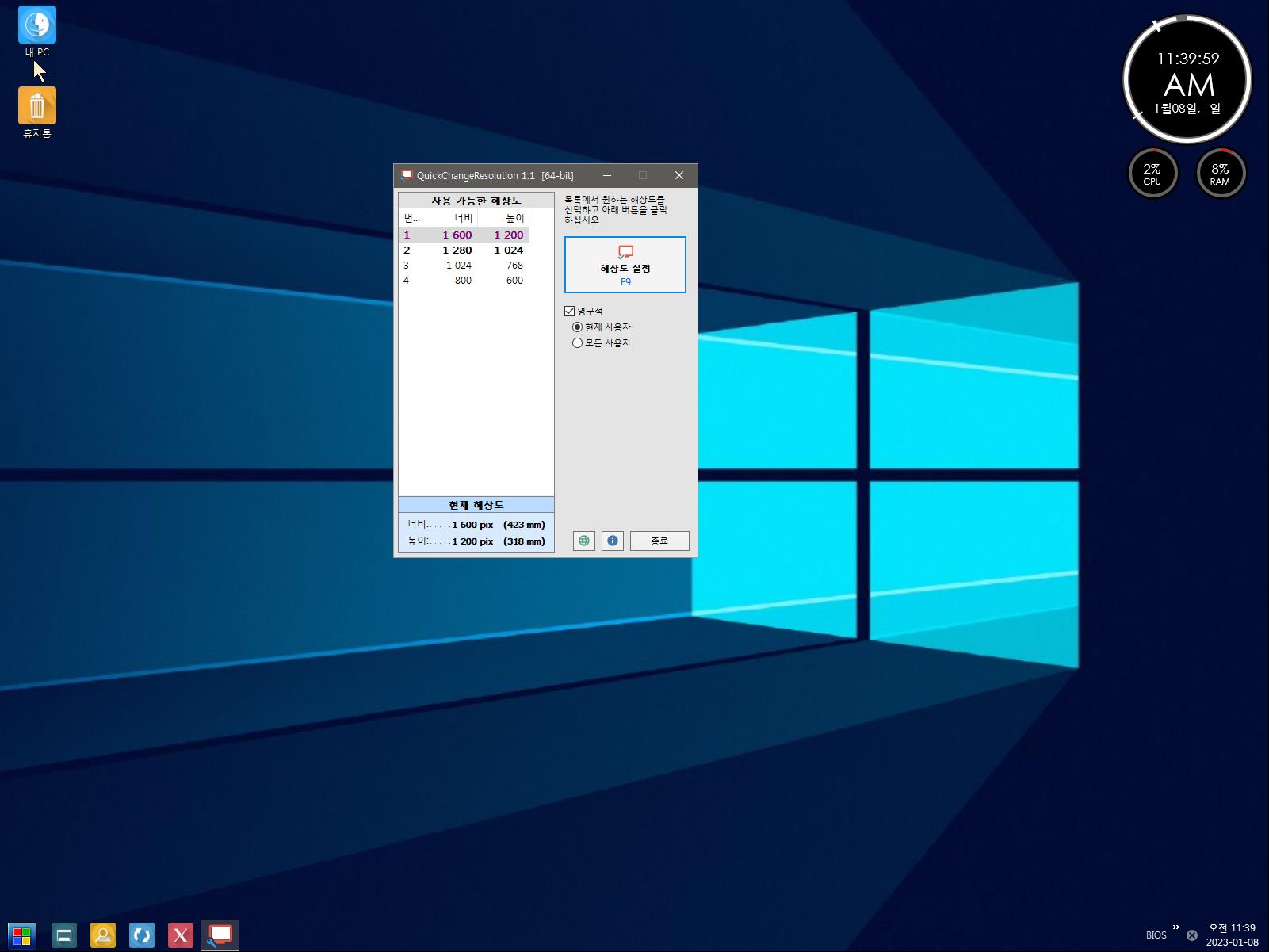Launch the blue refresh arrows taskbar icon

click(x=142, y=935)
